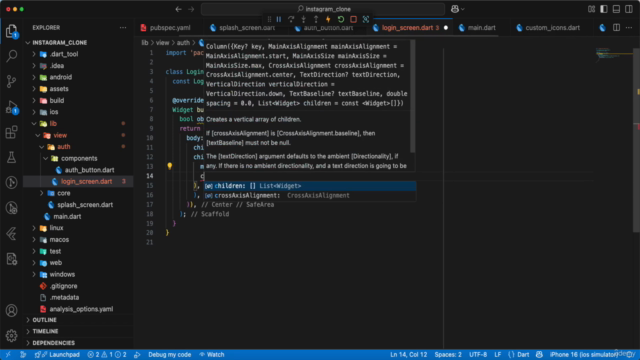This screenshot has height=360, width=640.
Task: Open main.dart in the explorer tree
Action: pos(67,216)
